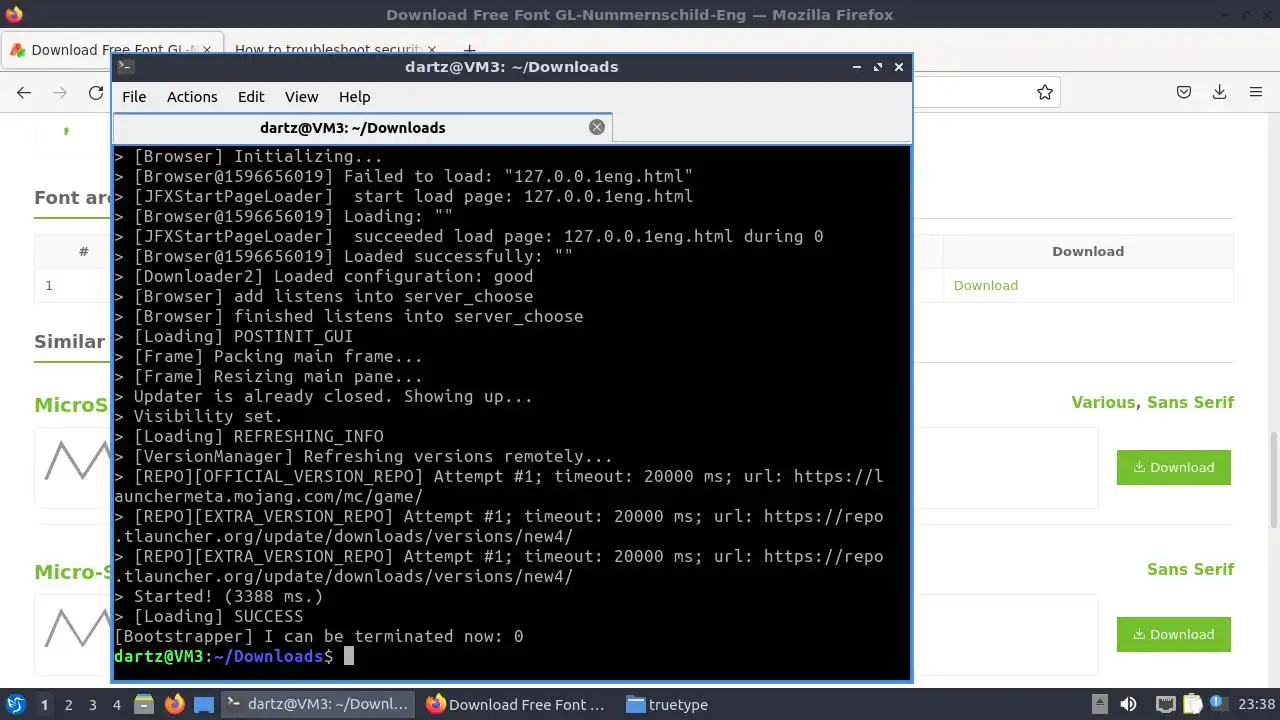Viewport: 1280px width, 720px height.
Task: Select the dartz@VM3: ~/Downloads terminal tab
Action: 362,128
